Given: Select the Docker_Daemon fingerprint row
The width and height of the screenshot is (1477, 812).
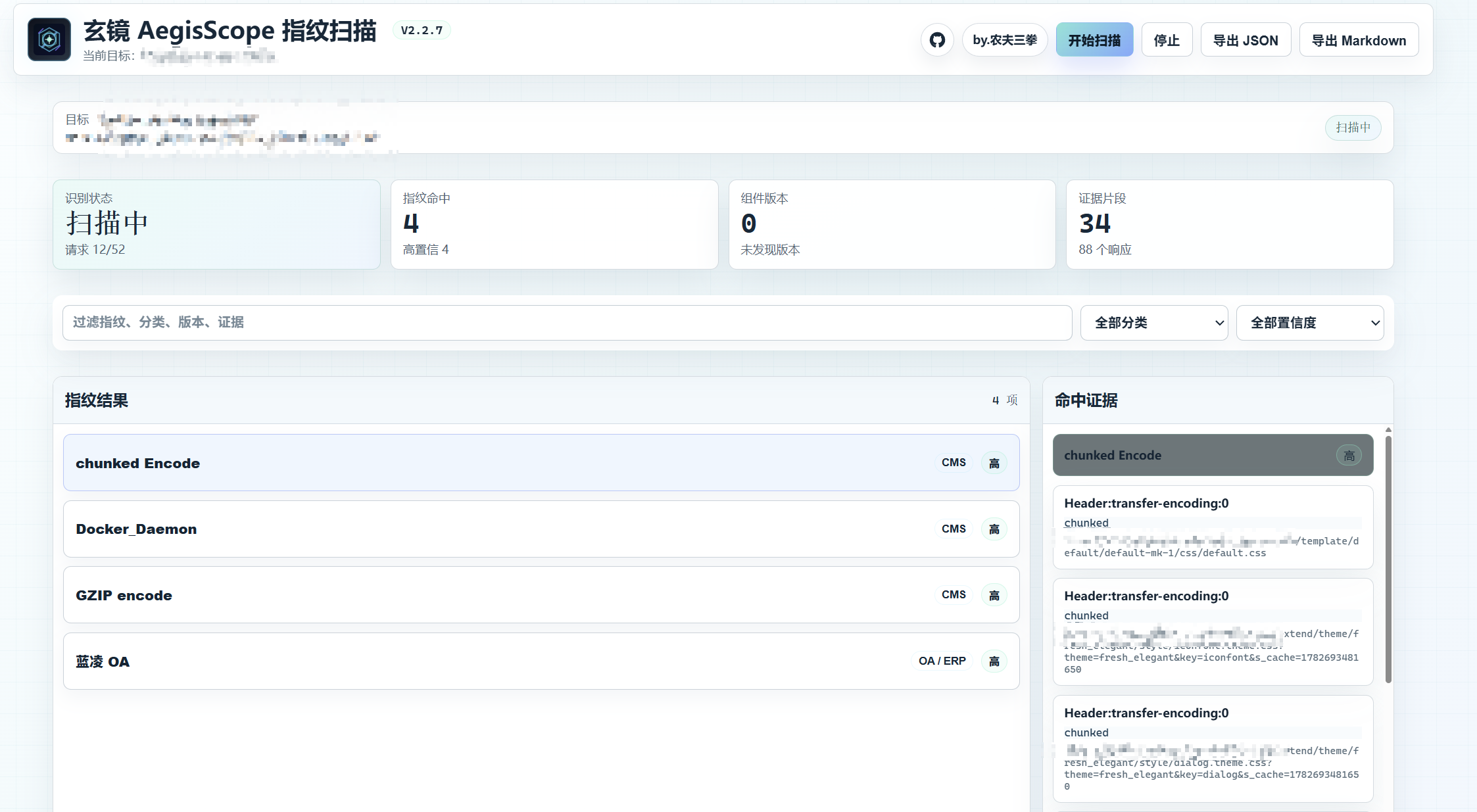Looking at the screenshot, I should 541,529.
